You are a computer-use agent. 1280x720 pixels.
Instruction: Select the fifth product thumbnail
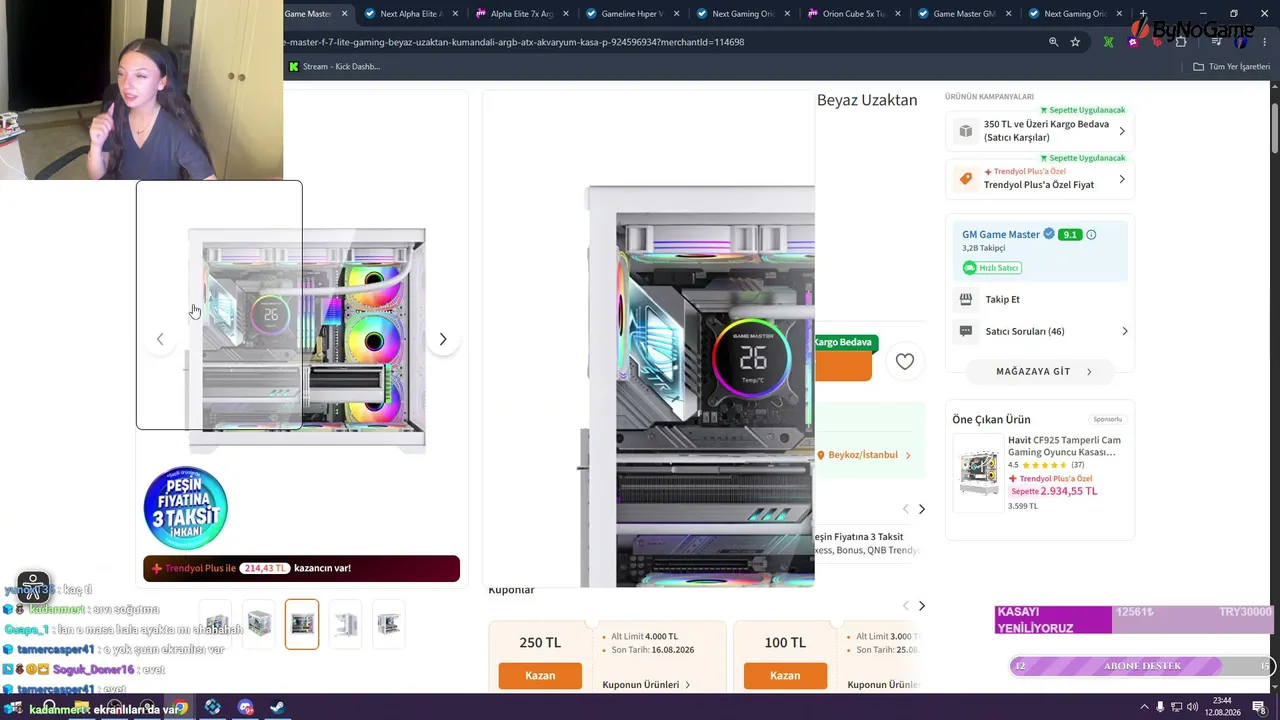point(388,624)
